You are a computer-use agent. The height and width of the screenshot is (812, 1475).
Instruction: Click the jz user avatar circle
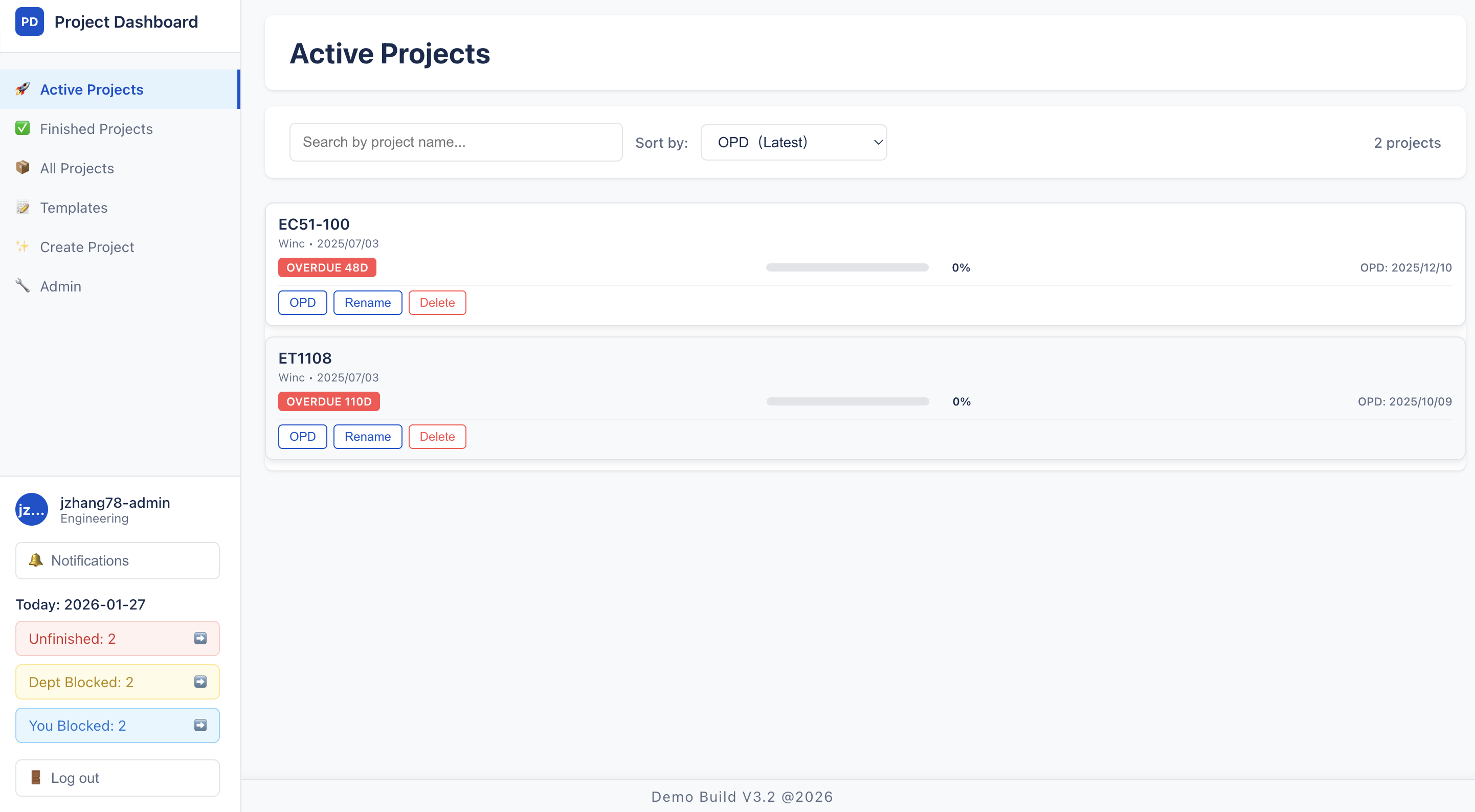point(32,509)
